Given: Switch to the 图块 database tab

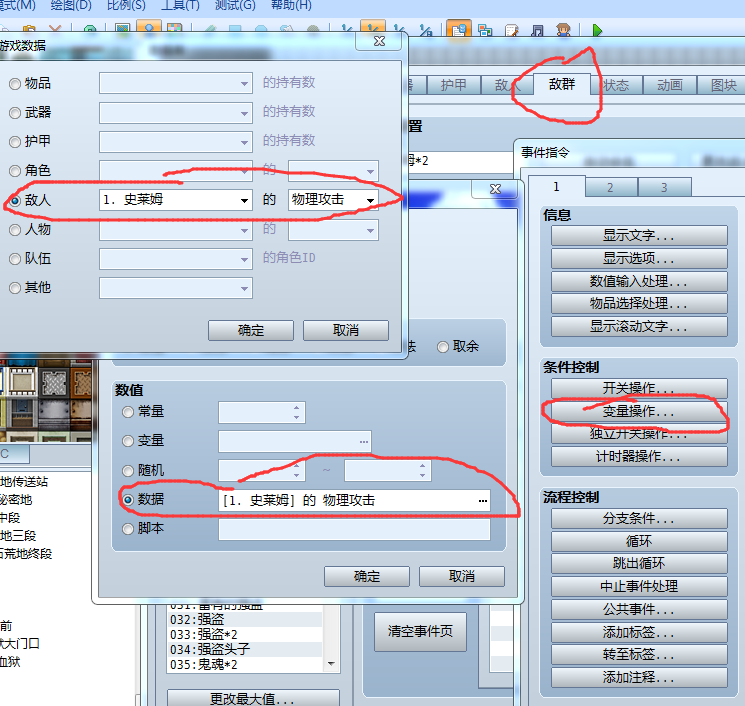Looking at the screenshot, I should tap(722, 86).
